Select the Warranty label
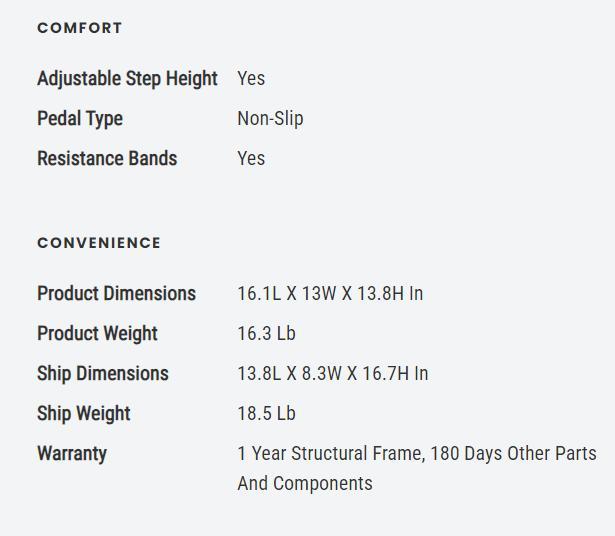Screen dimensions: 615x536 (72, 453)
